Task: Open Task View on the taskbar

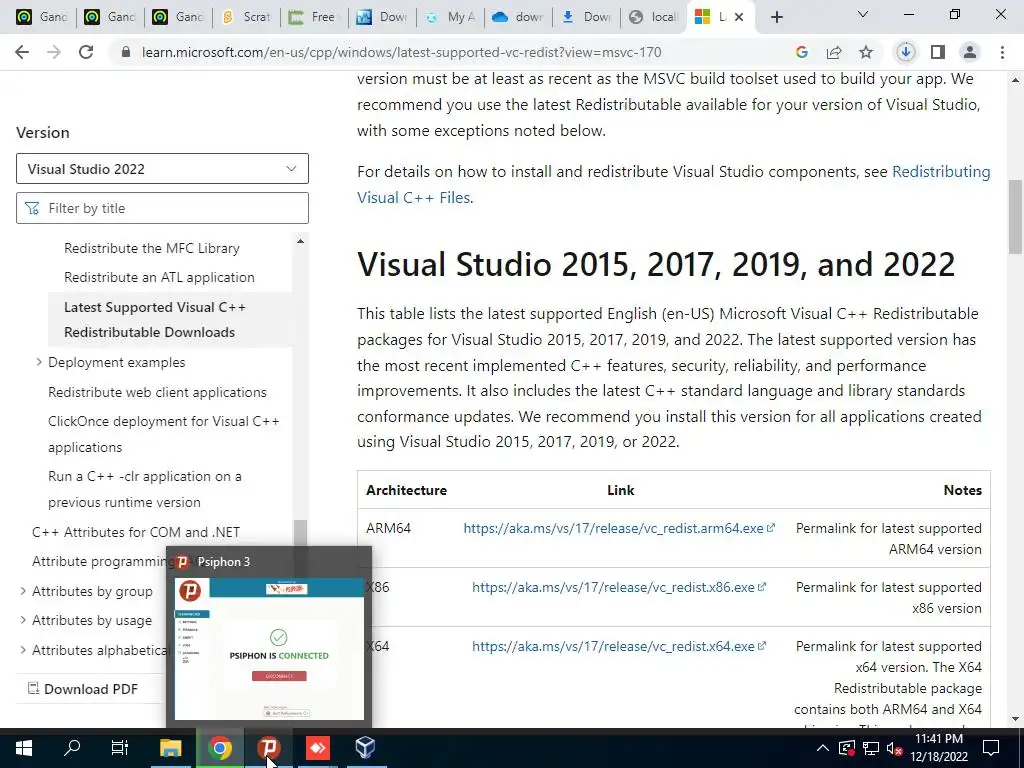Action: [120, 748]
